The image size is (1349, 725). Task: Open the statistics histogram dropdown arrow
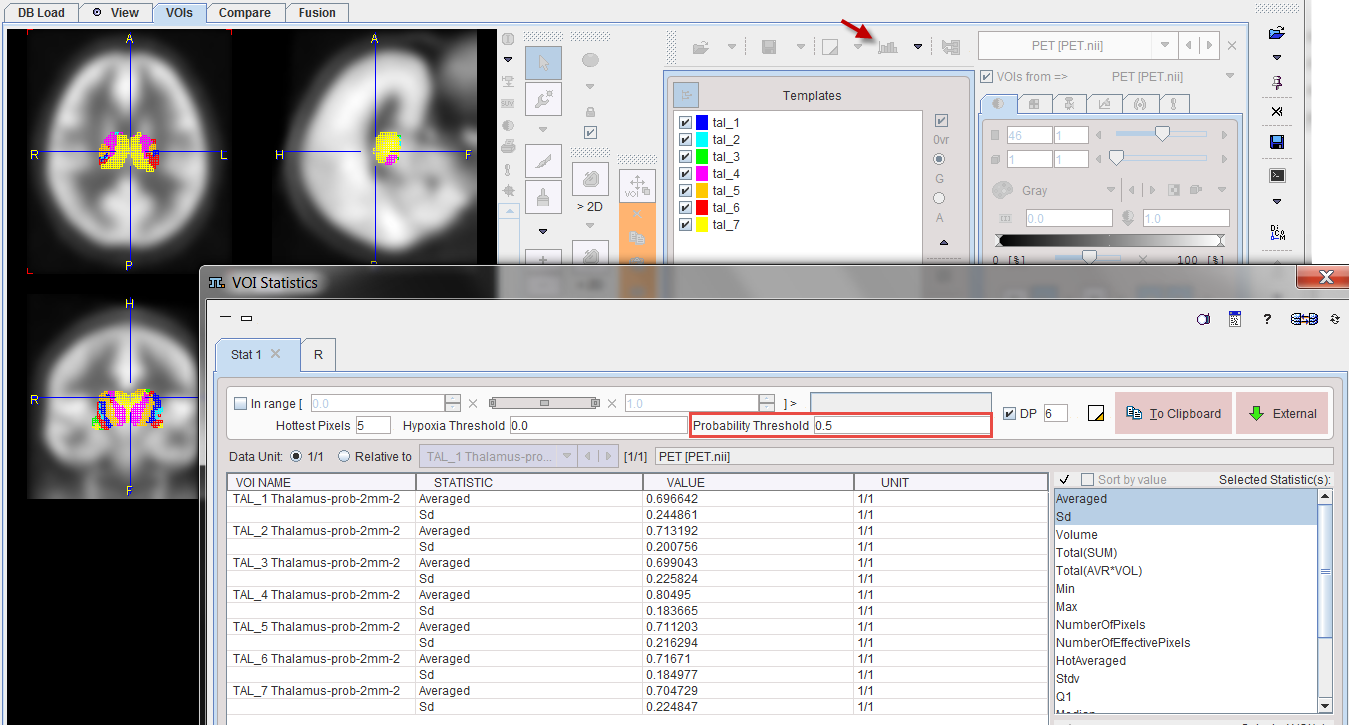pos(917,47)
